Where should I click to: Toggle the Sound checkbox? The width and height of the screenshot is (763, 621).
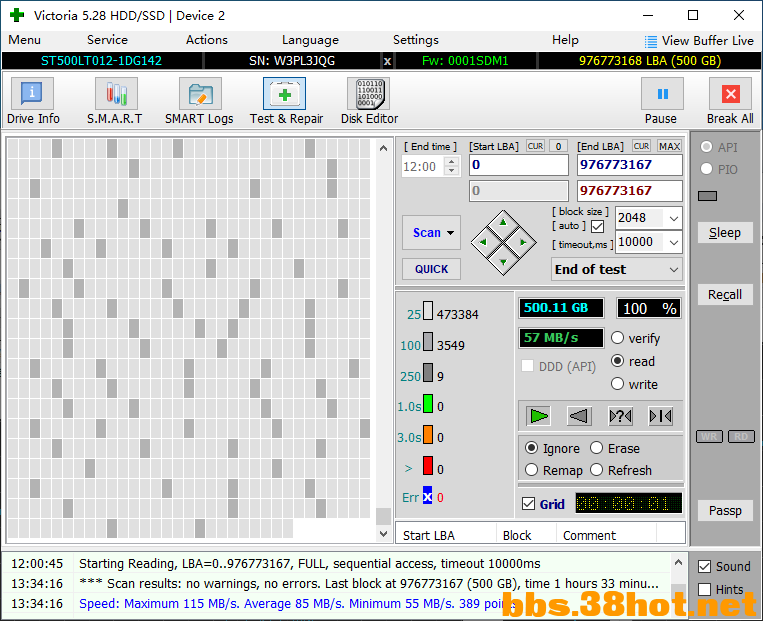[x=704, y=566]
